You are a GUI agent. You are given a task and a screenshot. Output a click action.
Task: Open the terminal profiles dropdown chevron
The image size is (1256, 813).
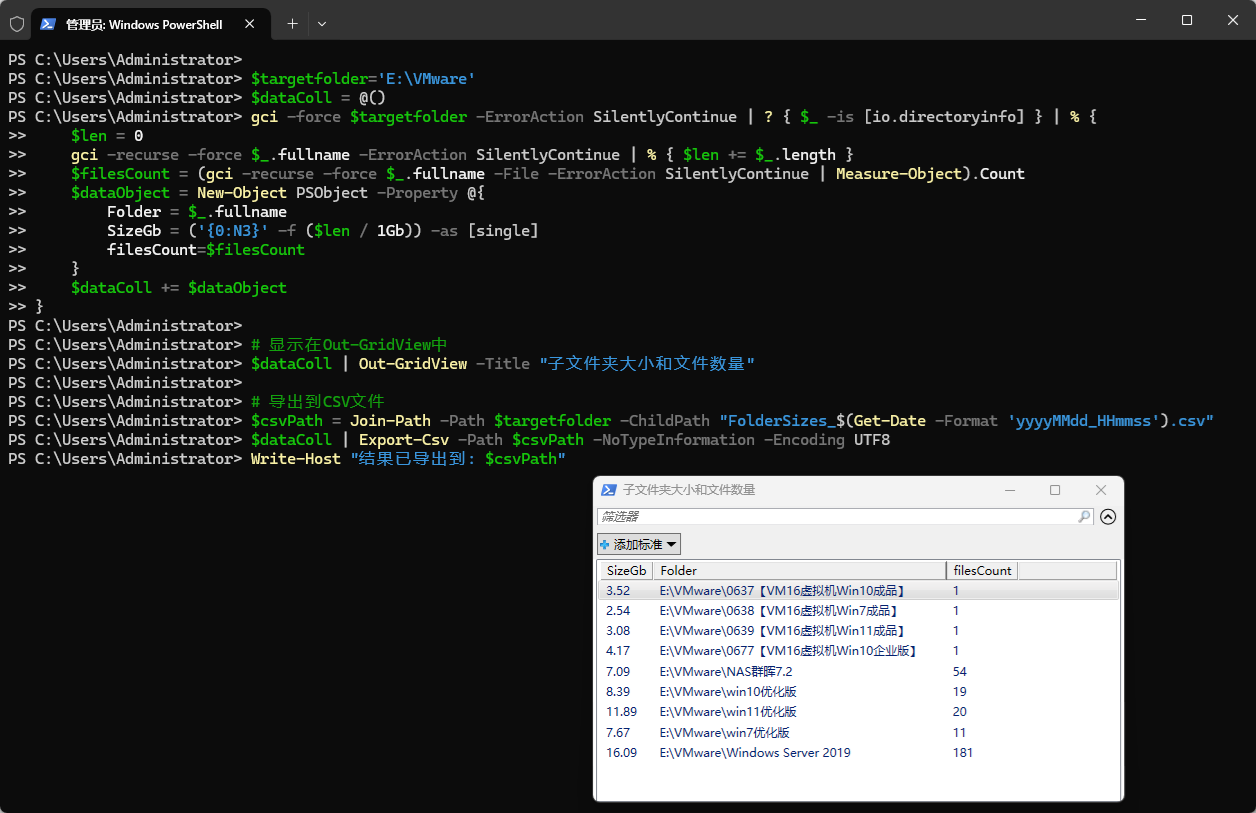tap(322, 23)
